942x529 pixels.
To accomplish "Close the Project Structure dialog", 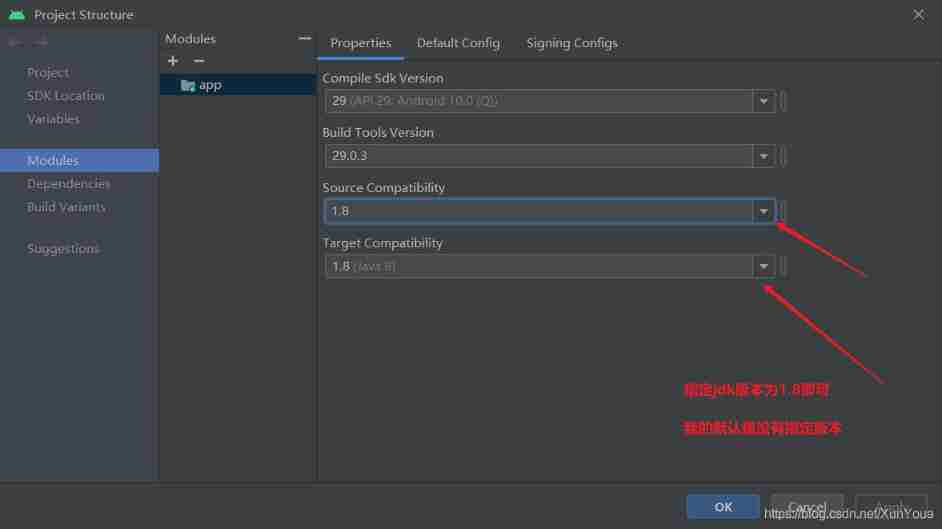I will pyautogui.click(x=919, y=15).
